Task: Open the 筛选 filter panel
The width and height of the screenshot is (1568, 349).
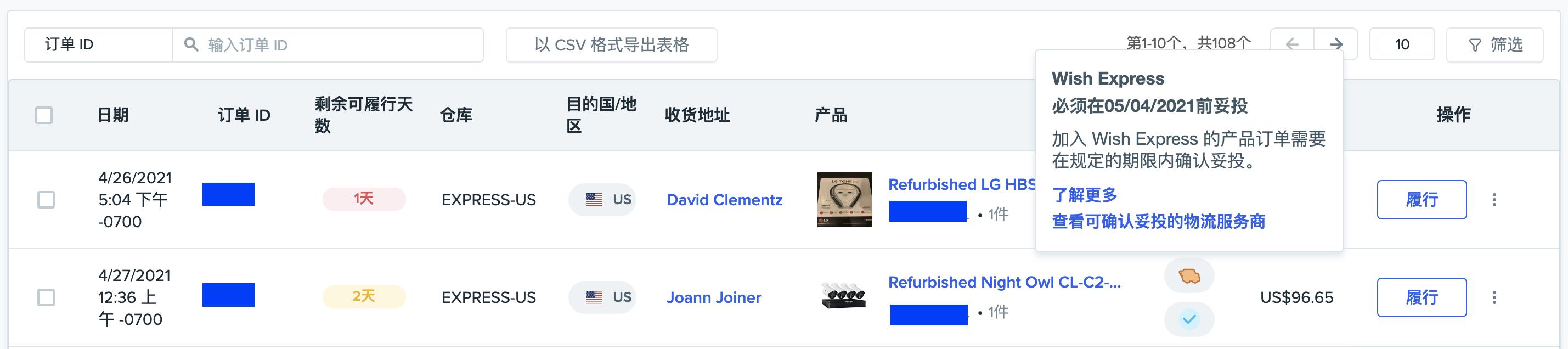Action: (1494, 44)
